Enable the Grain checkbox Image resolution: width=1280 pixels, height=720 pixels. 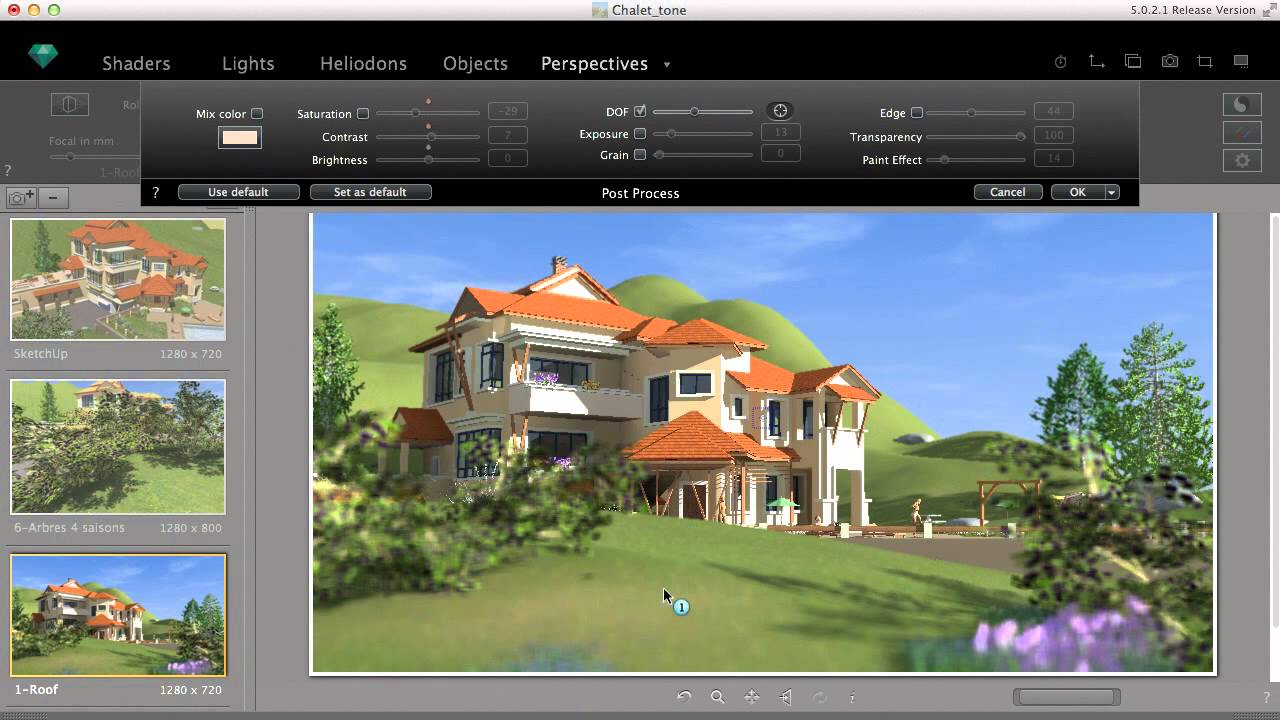tap(640, 155)
